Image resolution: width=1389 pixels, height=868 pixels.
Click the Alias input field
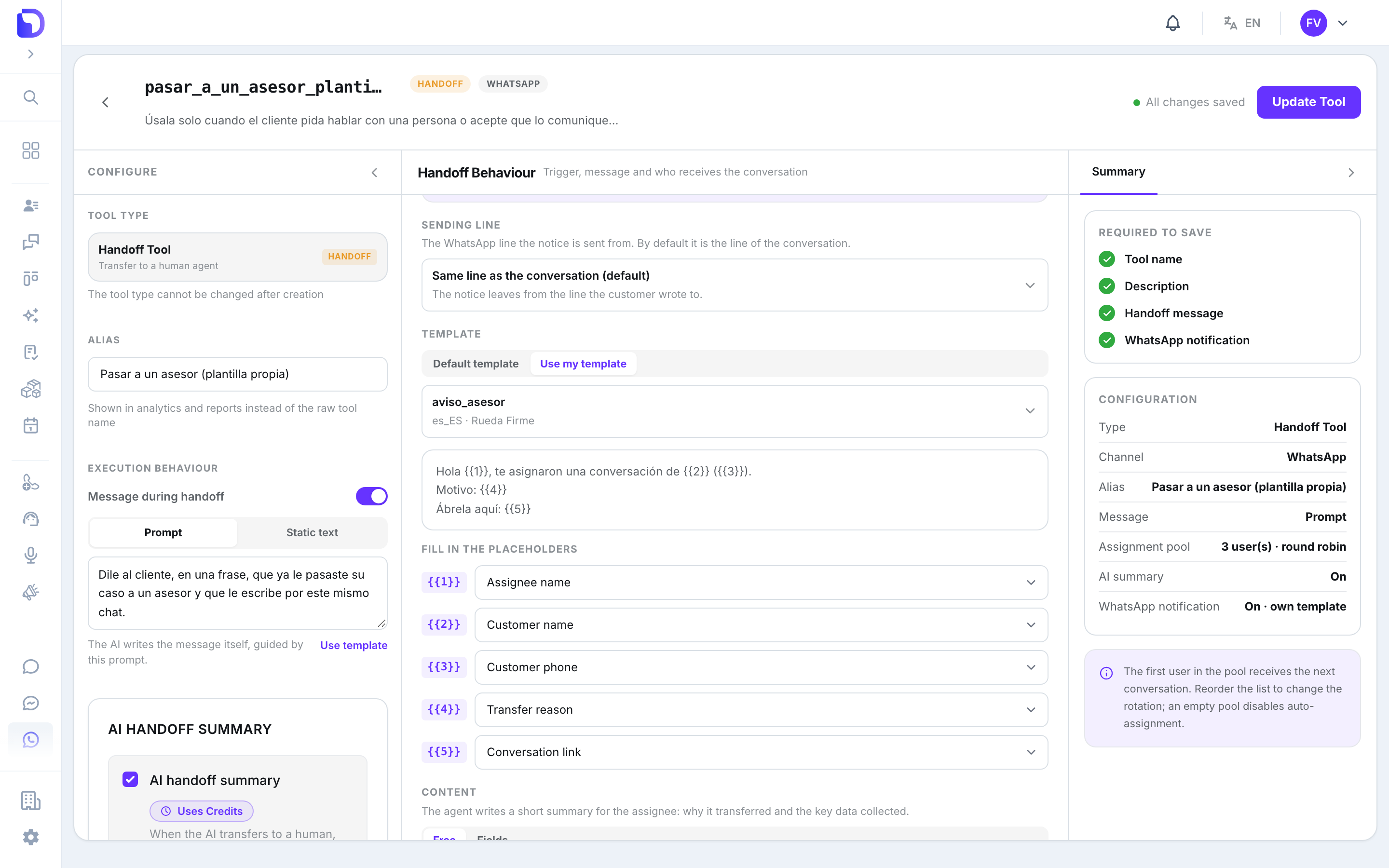237,374
